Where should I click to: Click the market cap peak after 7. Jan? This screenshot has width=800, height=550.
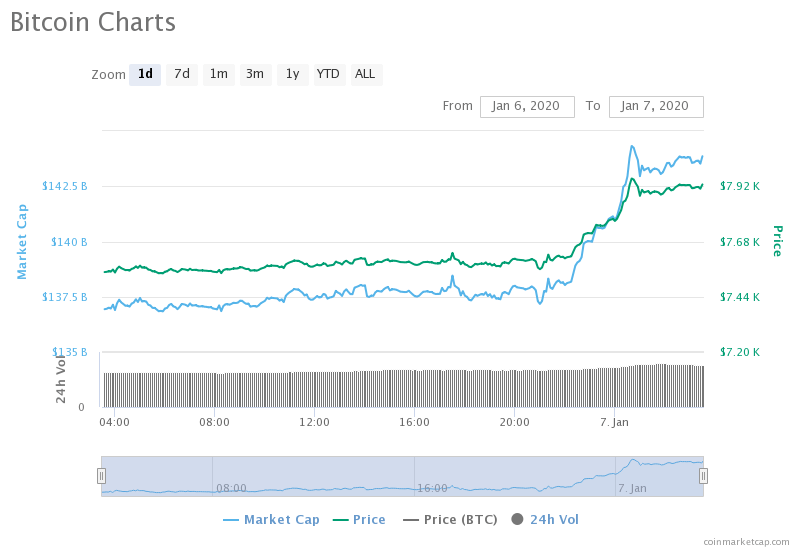pyautogui.click(x=632, y=146)
